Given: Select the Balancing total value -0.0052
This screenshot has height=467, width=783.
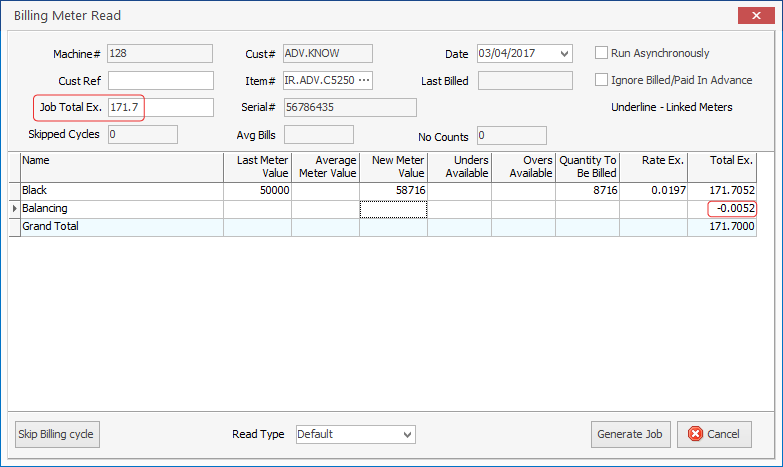Looking at the screenshot, I should [x=732, y=209].
